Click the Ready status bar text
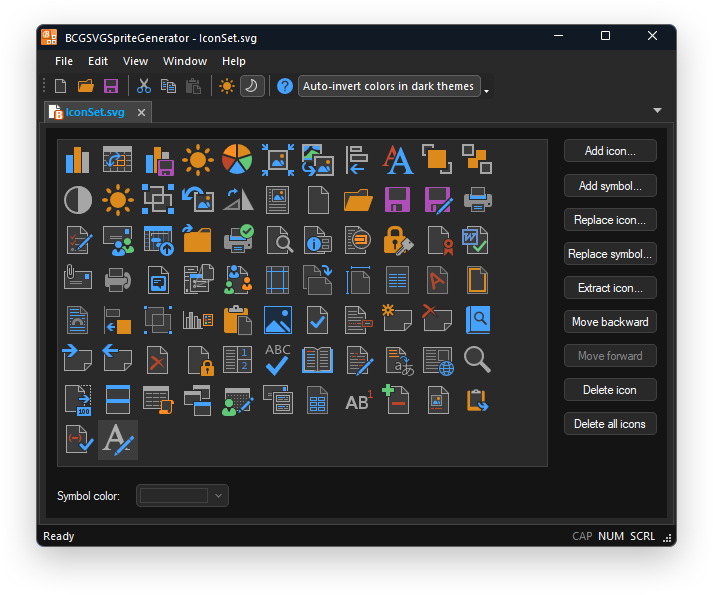Image resolution: width=713 pixels, height=595 pixels. click(59, 536)
